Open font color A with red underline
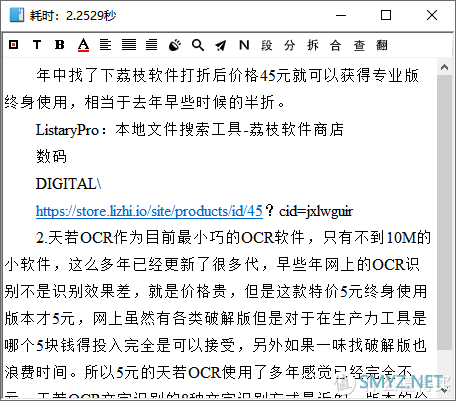Screen dimensions: 456x401 [83, 45]
